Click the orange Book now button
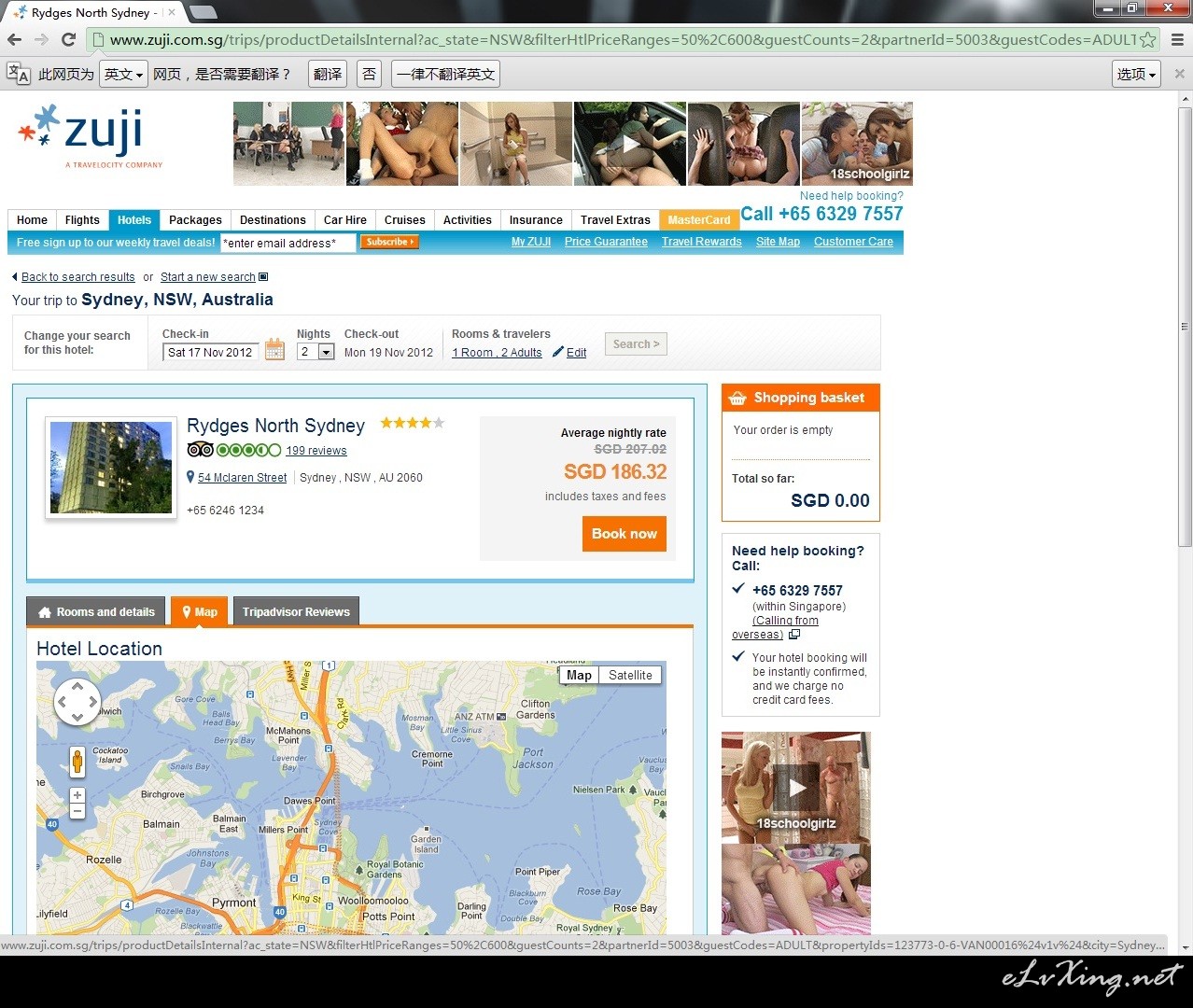This screenshot has width=1193, height=1008. pyautogui.click(x=625, y=534)
